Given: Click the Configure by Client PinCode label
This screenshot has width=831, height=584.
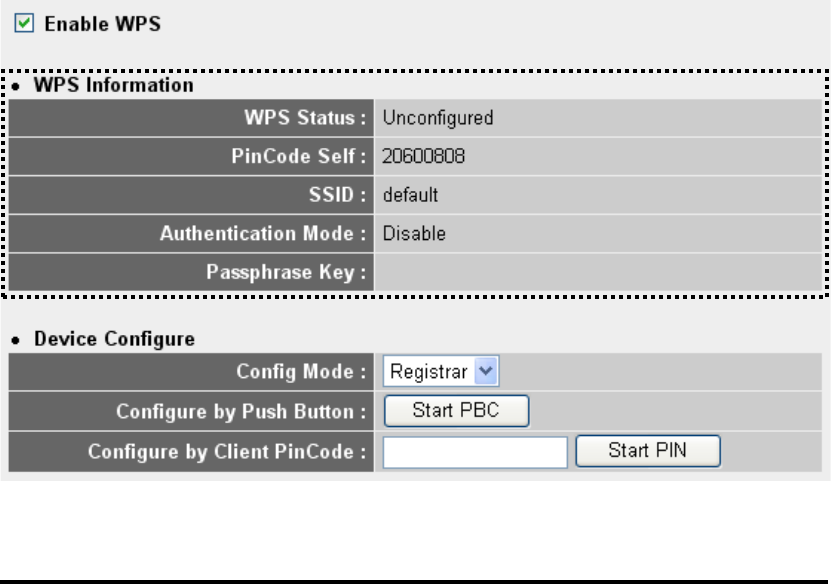Looking at the screenshot, I should (x=227, y=452).
